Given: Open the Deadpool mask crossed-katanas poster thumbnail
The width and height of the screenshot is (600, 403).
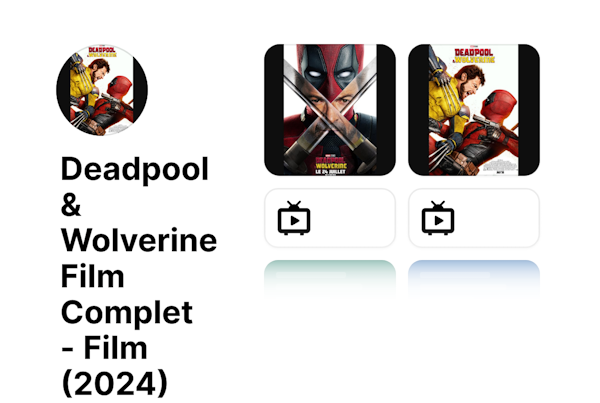Looking at the screenshot, I should point(330,110).
